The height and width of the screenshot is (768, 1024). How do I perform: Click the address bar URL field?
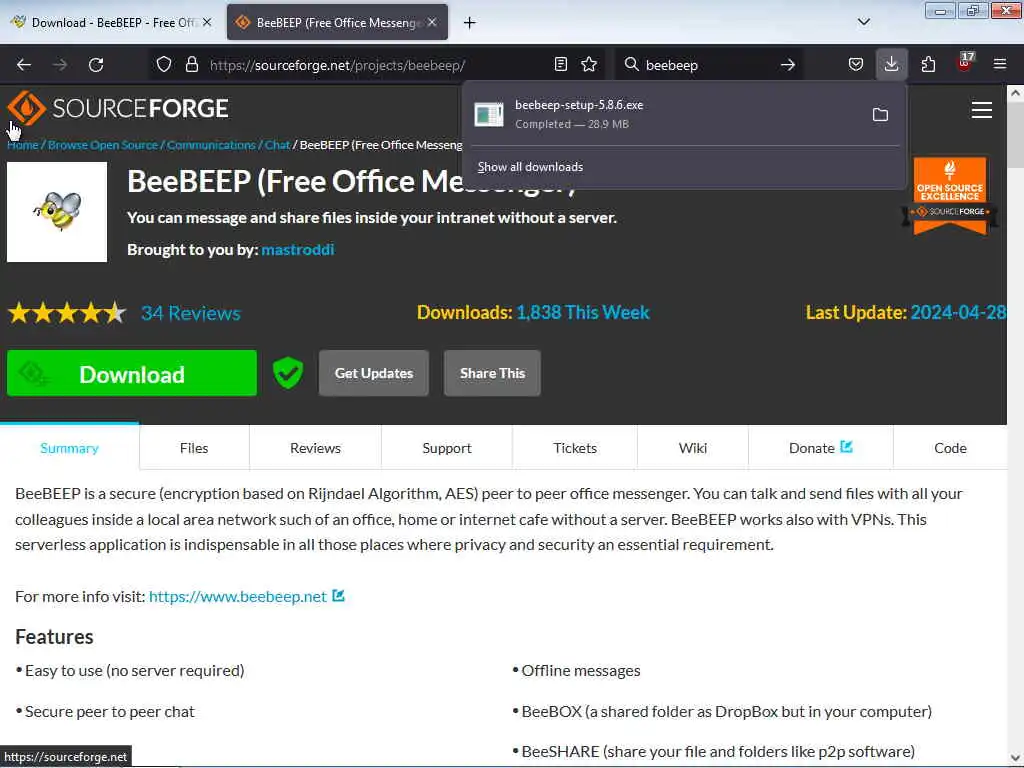click(x=376, y=65)
